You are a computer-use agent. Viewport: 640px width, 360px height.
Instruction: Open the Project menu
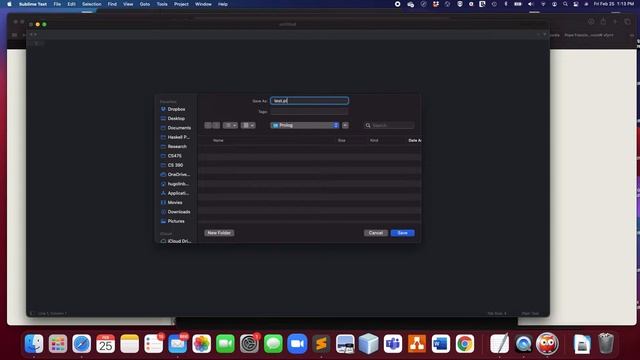tap(181, 4)
